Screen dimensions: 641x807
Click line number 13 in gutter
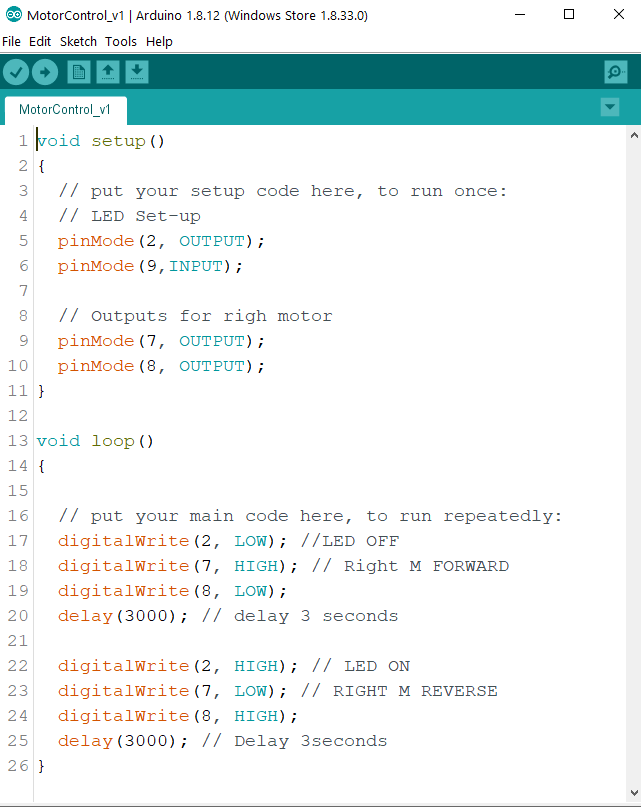[19, 441]
